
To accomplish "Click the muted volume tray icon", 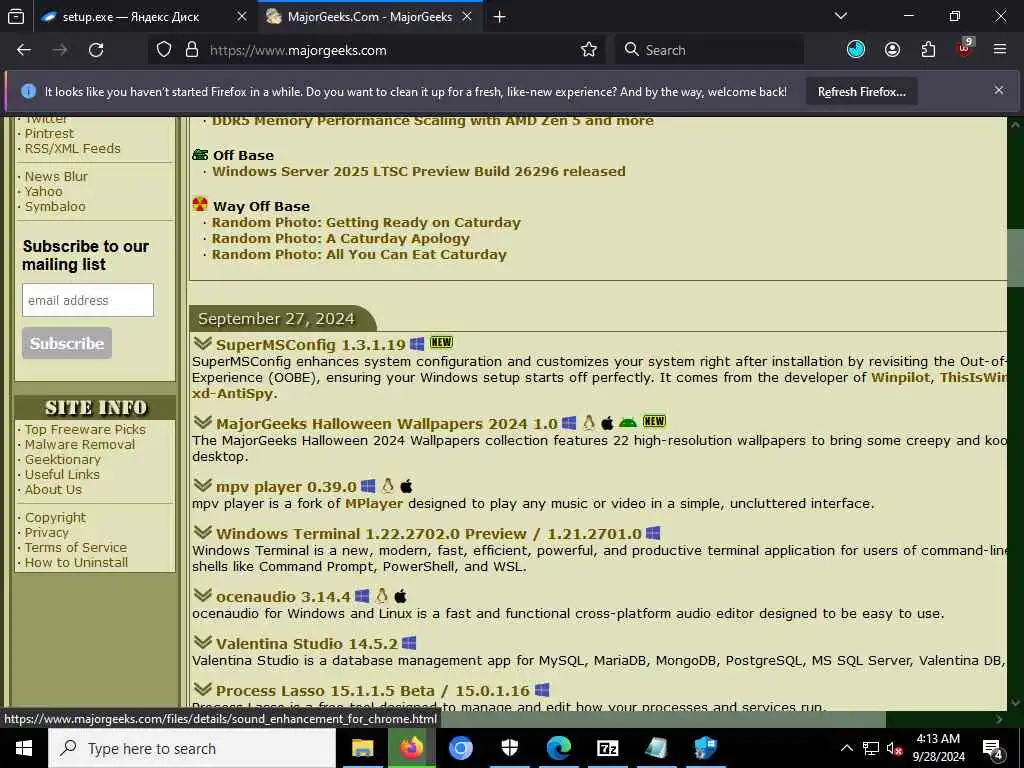I will click(x=895, y=748).
